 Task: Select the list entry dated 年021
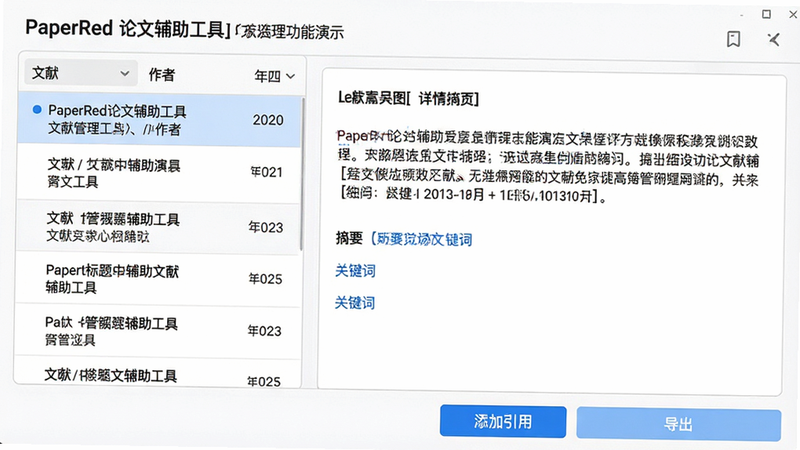[x=159, y=173]
